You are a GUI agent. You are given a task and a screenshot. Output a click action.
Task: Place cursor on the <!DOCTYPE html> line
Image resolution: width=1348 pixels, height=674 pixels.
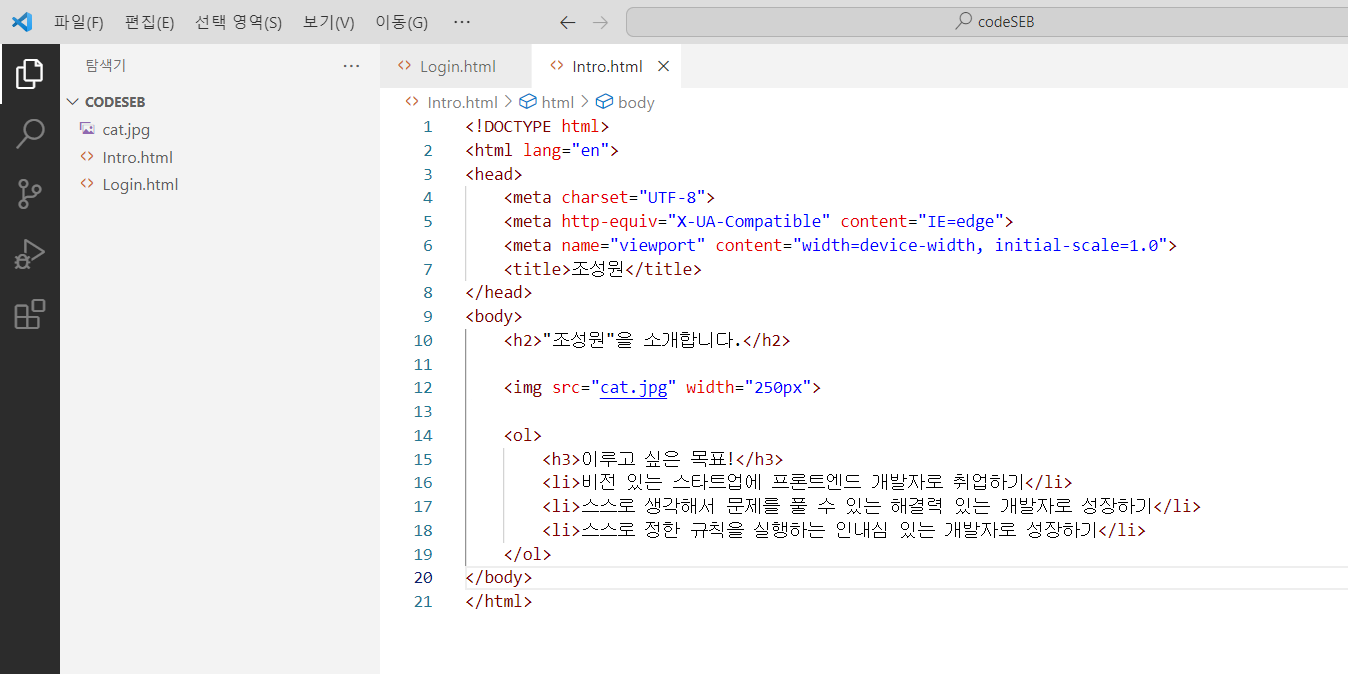tap(537, 126)
